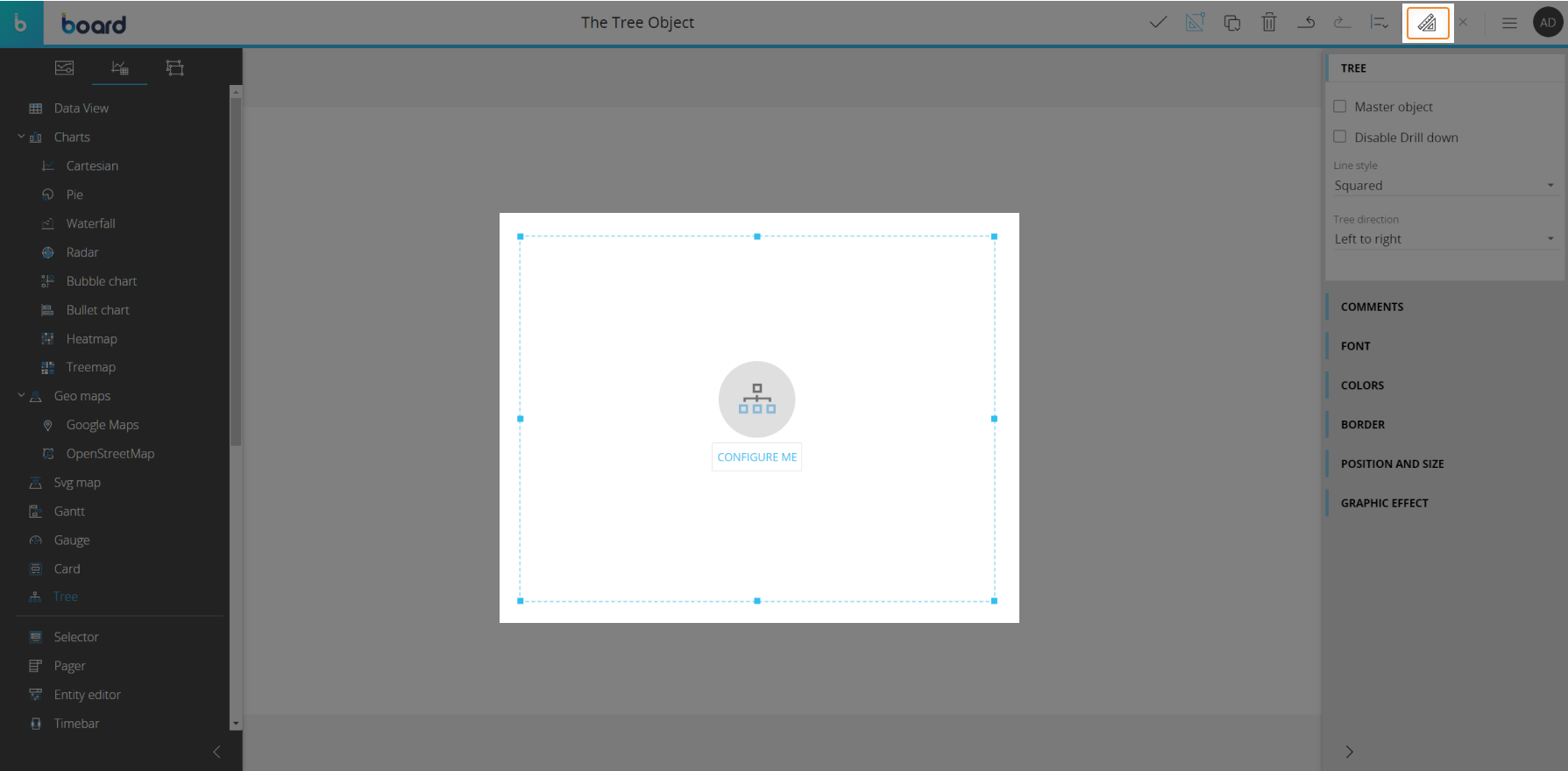Select Heatmap from the chart list

pyautogui.click(x=91, y=339)
